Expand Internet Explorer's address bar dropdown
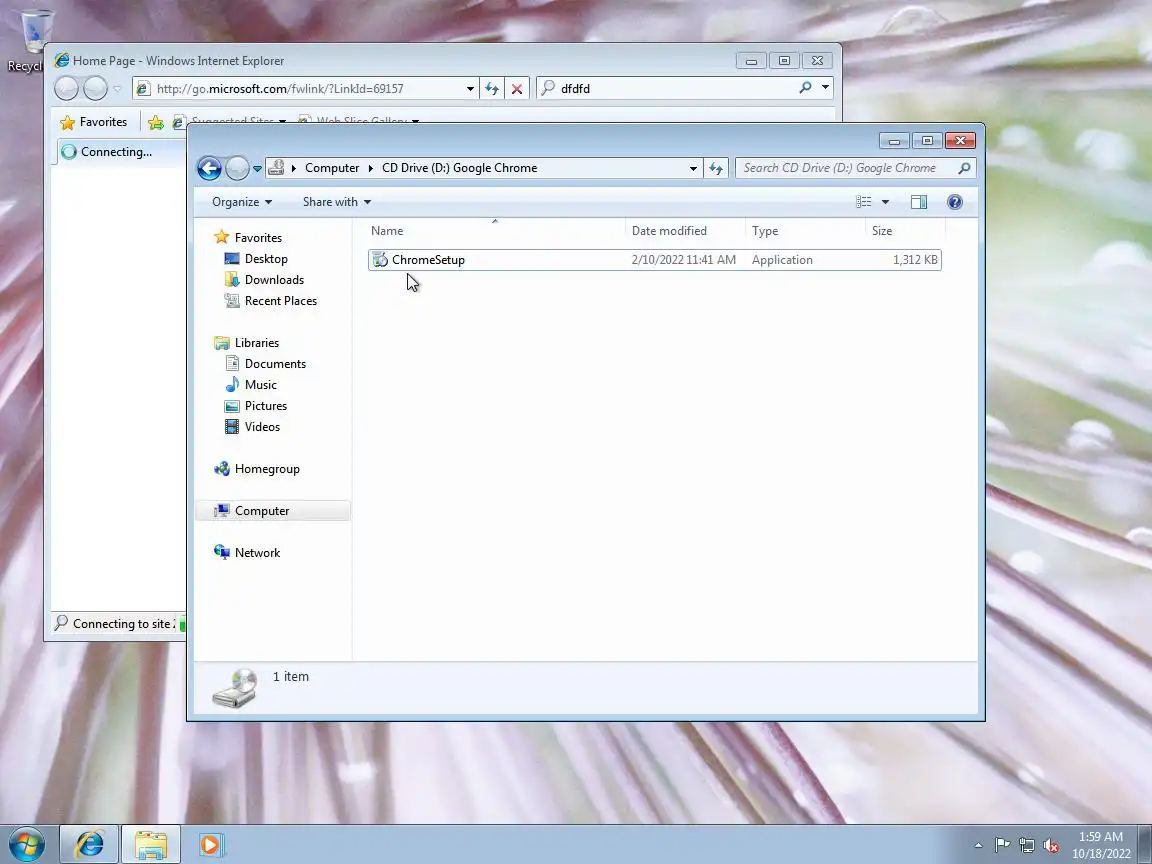This screenshot has width=1152, height=864. (470, 89)
